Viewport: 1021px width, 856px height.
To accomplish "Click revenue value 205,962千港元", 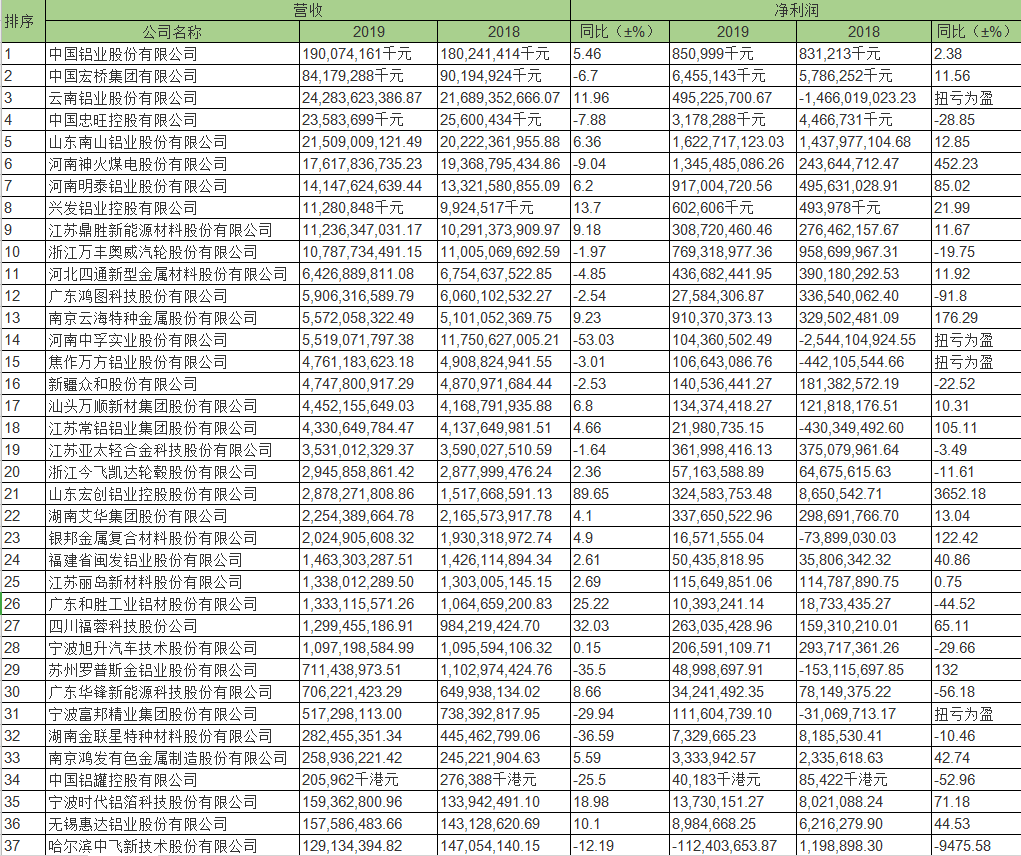I will pos(369,780).
